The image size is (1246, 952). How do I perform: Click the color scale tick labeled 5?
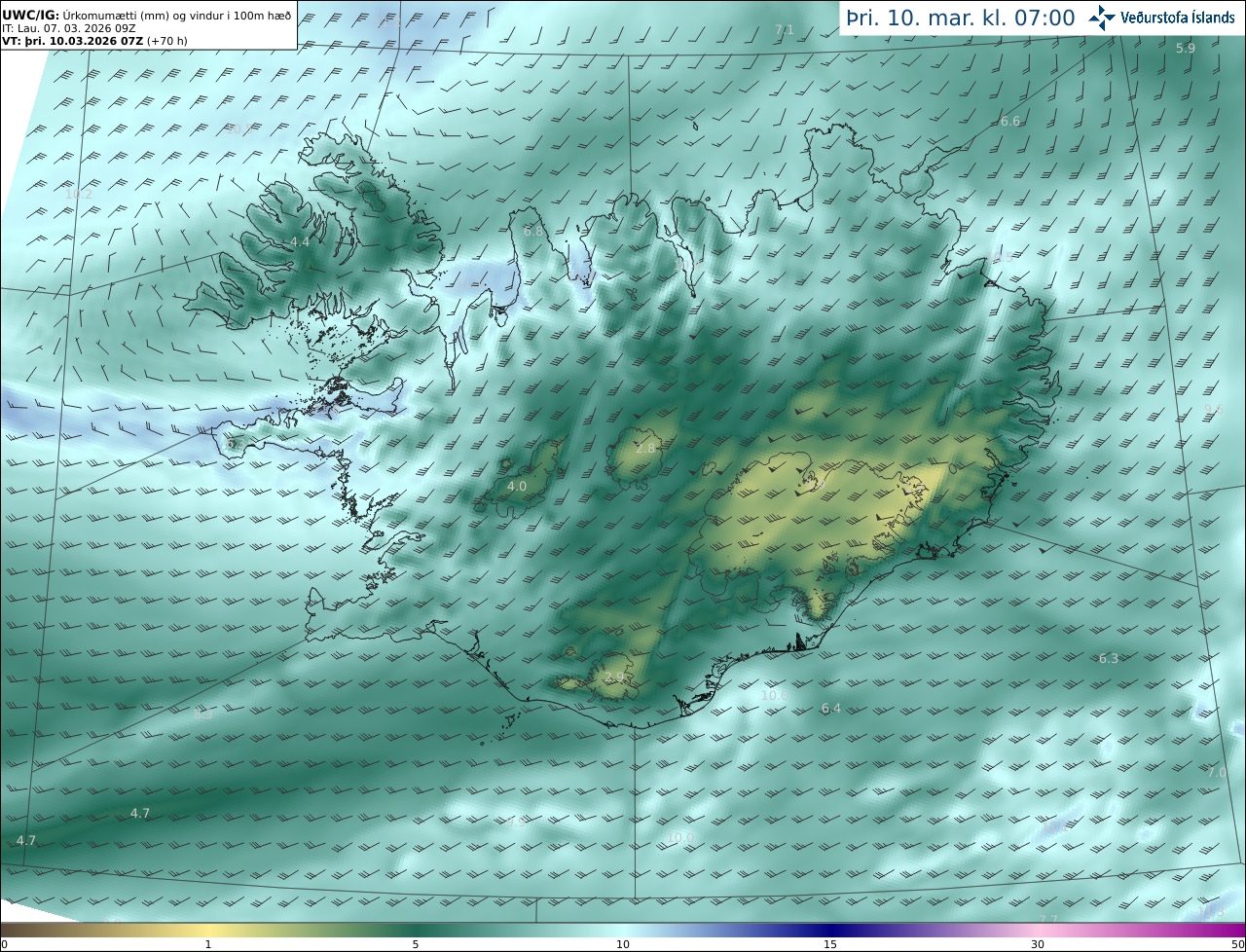(416, 944)
